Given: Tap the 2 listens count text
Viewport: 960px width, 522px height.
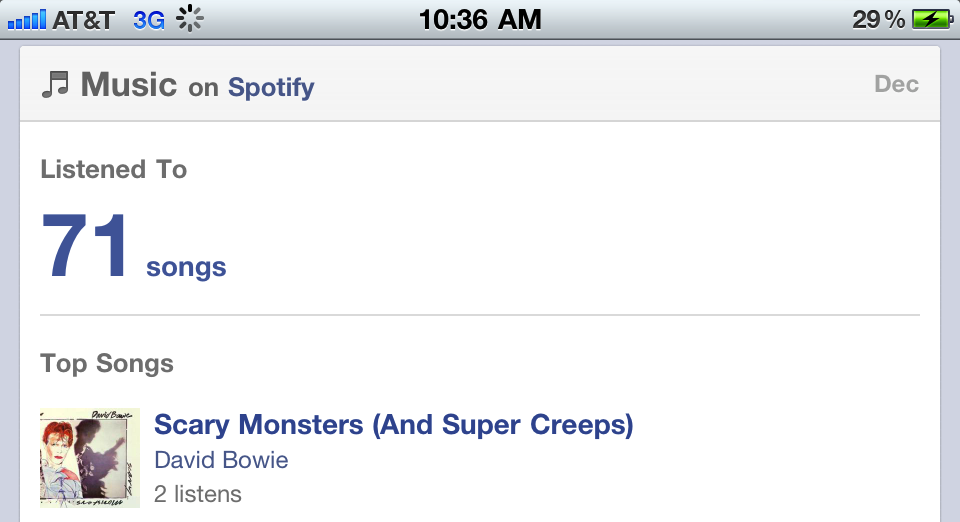Looking at the screenshot, I should click(x=198, y=493).
